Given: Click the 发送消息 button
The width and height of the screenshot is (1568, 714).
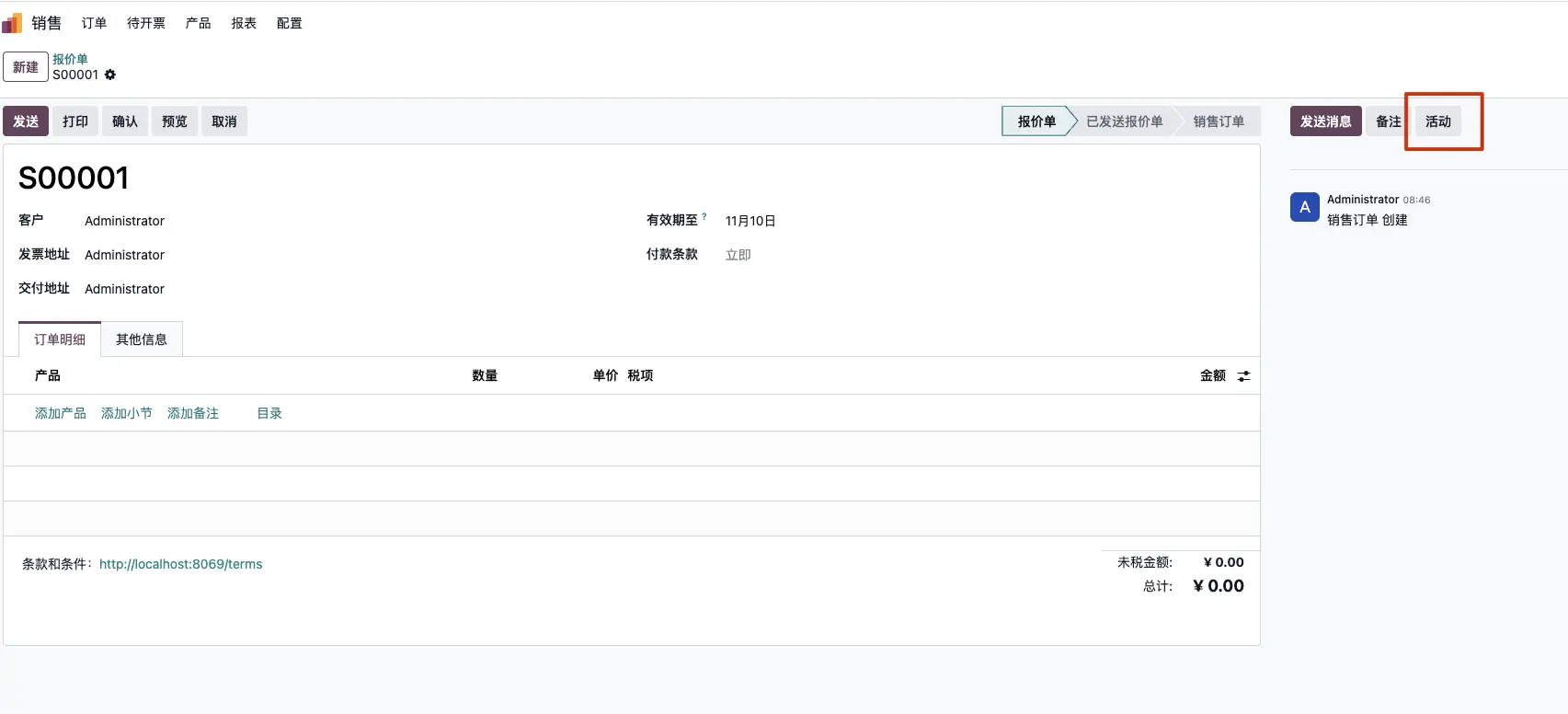Looking at the screenshot, I should [x=1326, y=121].
